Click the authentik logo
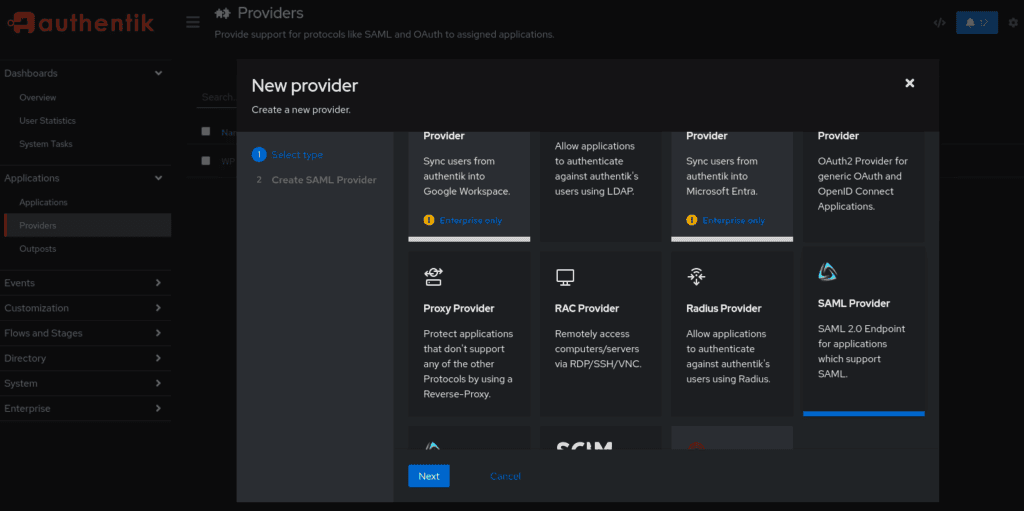This screenshot has height=511, width=1024. (x=80, y=23)
